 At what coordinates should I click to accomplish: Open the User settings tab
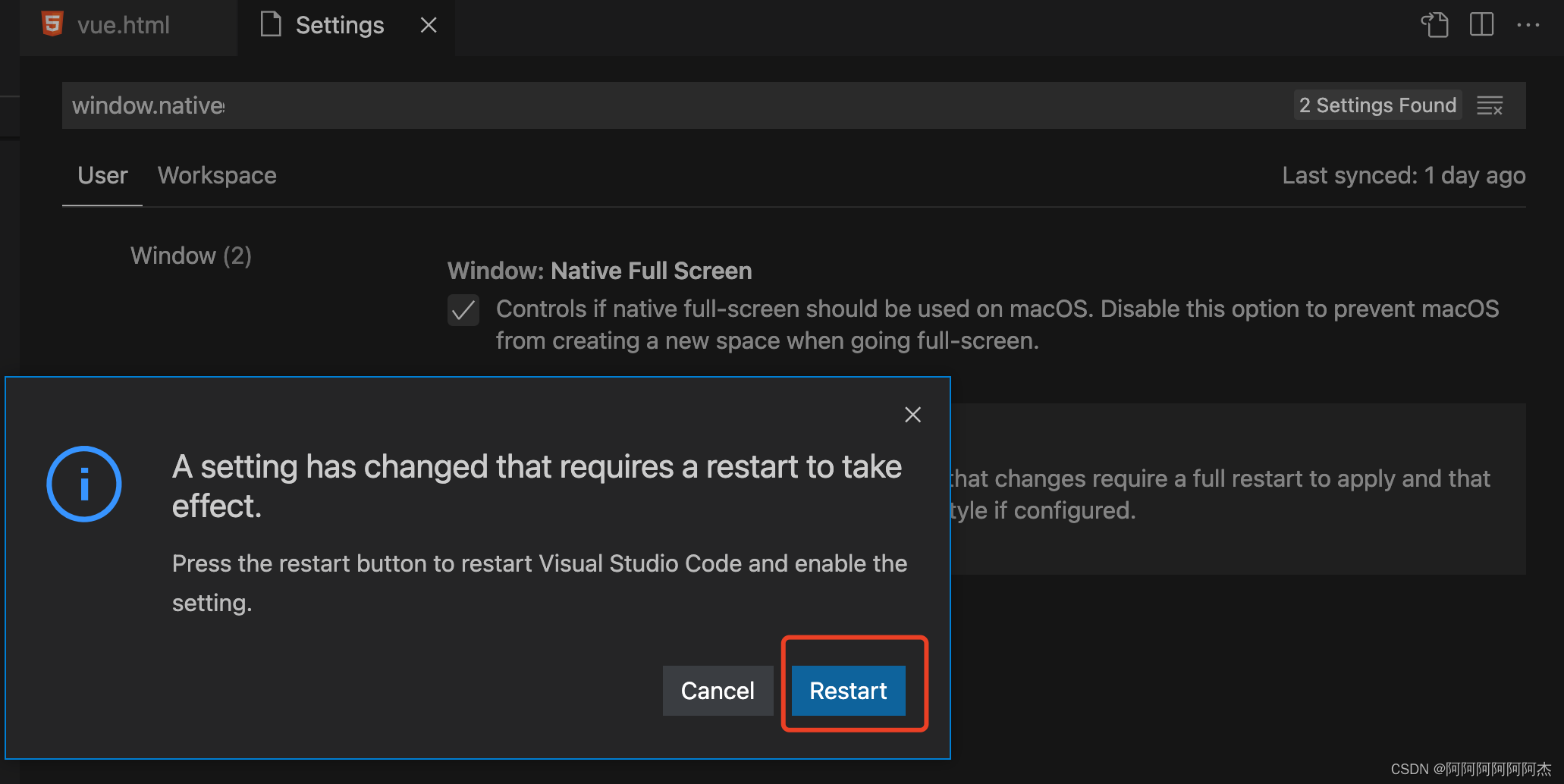[102, 175]
